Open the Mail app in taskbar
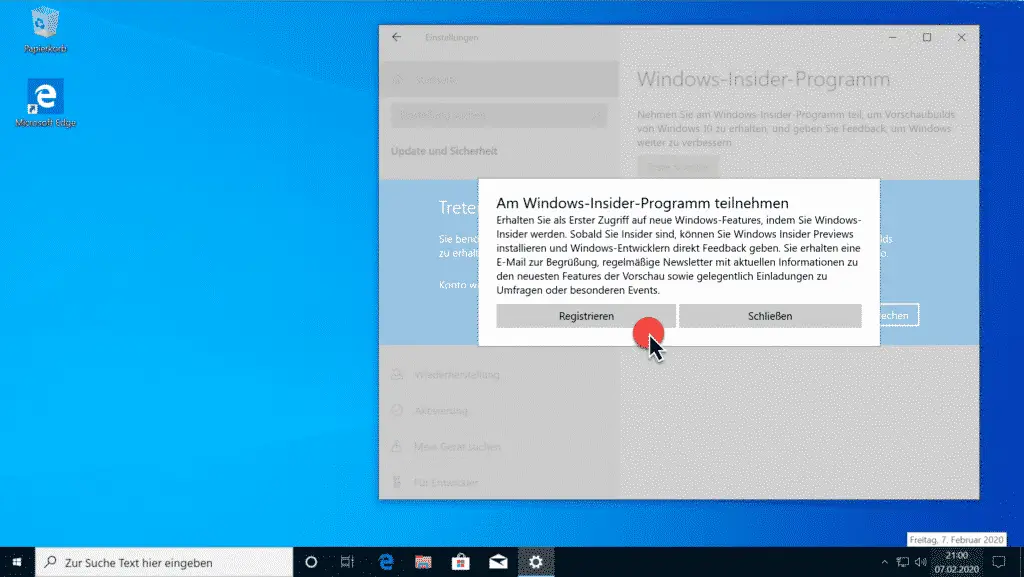1024x577 pixels. (x=498, y=562)
